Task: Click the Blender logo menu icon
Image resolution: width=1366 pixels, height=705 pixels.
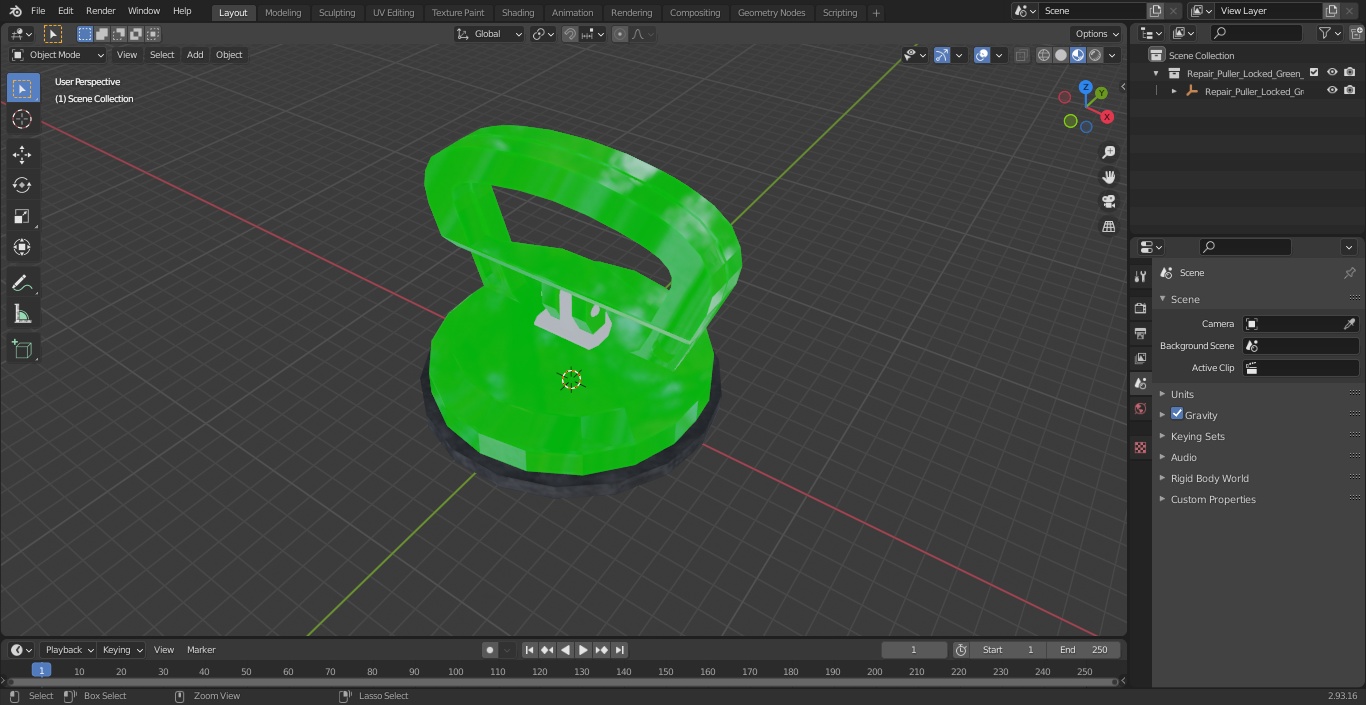Action: [x=15, y=11]
